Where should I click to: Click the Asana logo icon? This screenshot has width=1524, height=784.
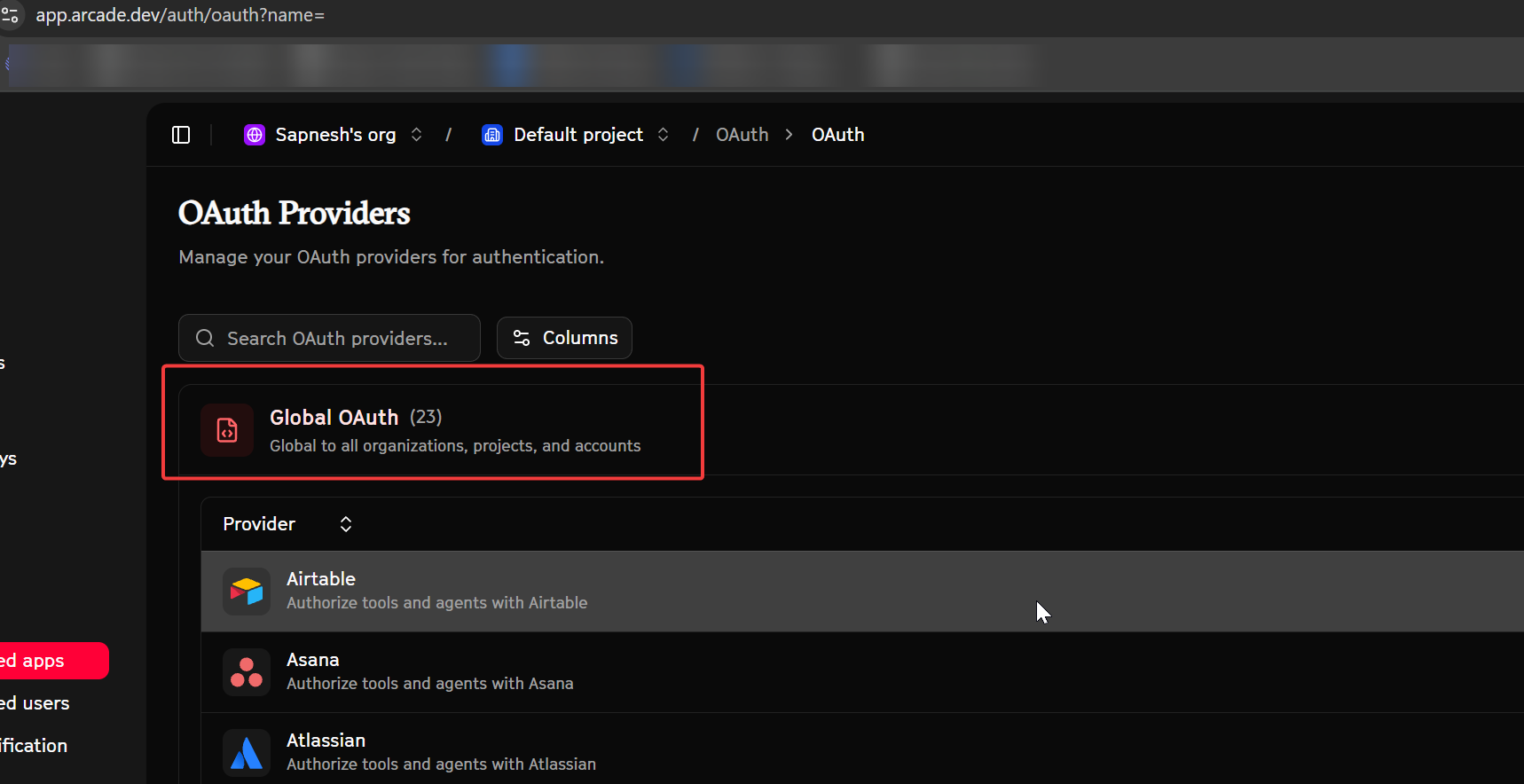(247, 672)
